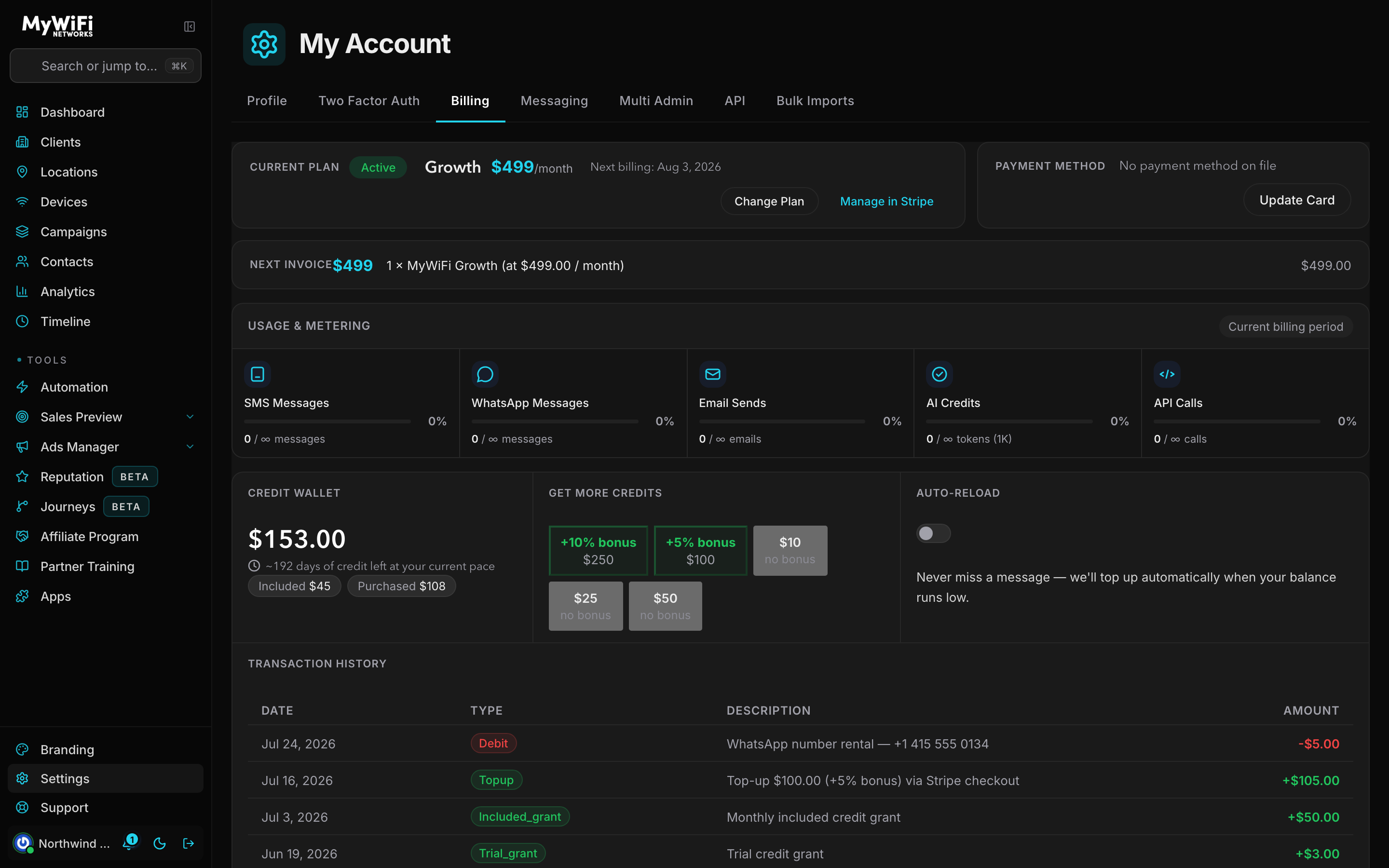Click the Devices wifi icon

point(22,202)
